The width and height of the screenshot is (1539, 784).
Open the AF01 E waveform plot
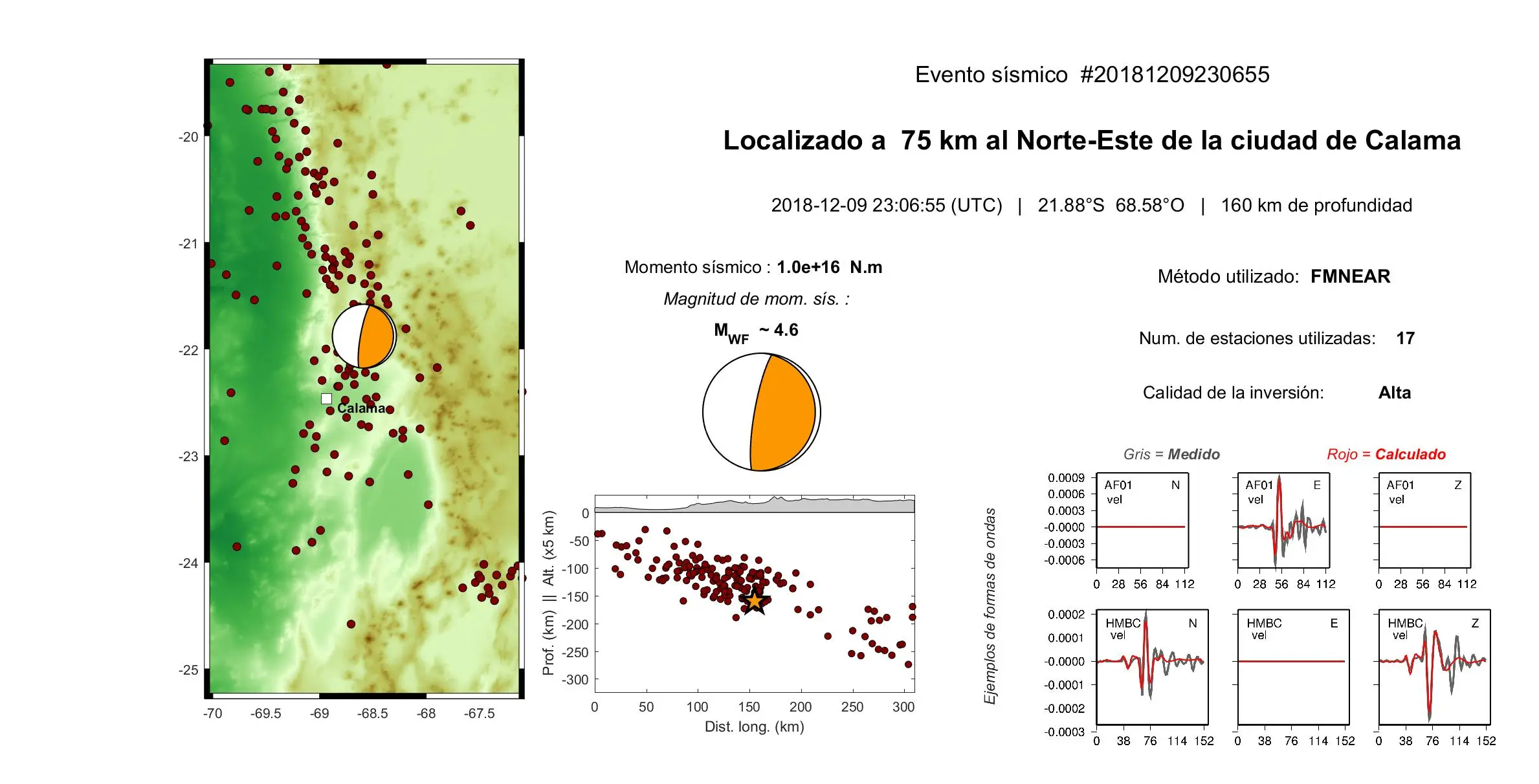point(1283,521)
